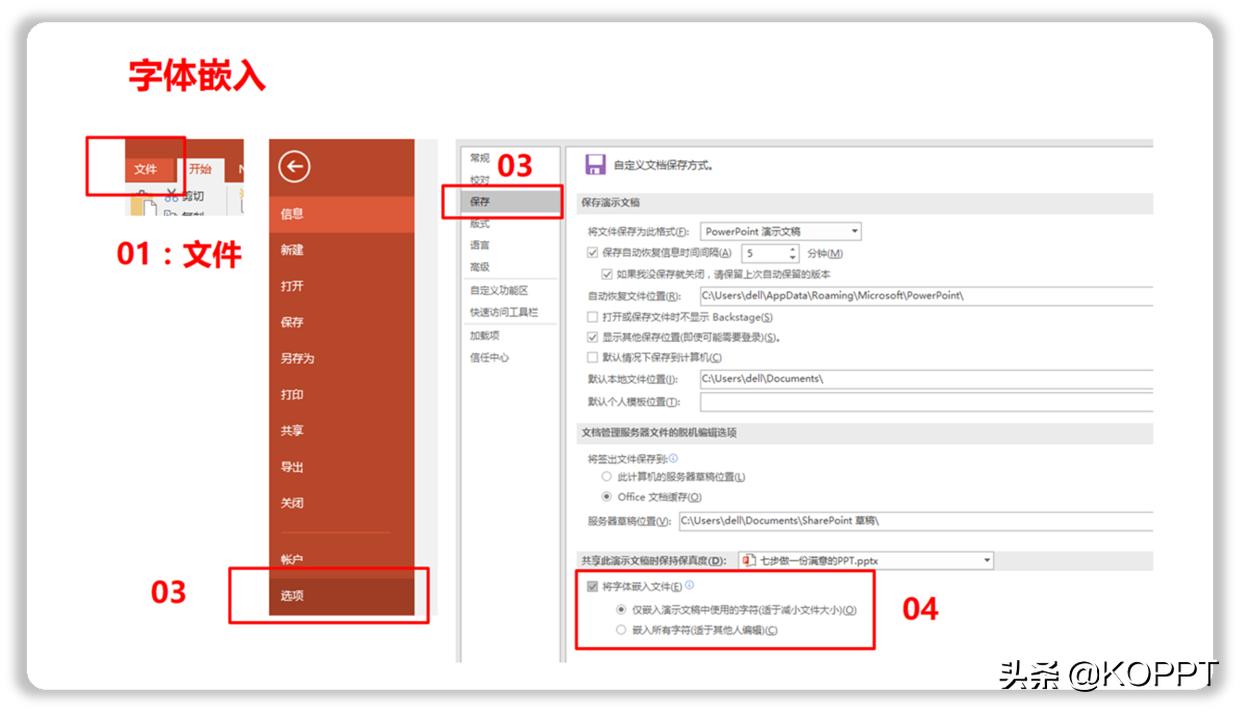Image resolution: width=1240 pixels, height=712 pixels.
Task: Click the Copy icon below the Cut icon
Action: coord(169,212)
